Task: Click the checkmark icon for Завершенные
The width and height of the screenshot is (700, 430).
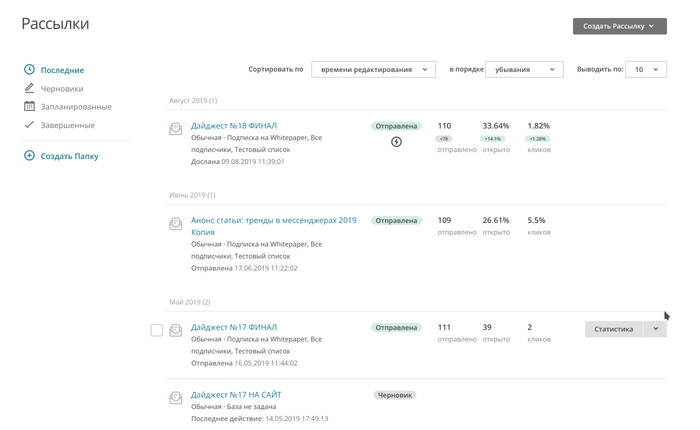Action: (x=29, y=125)
